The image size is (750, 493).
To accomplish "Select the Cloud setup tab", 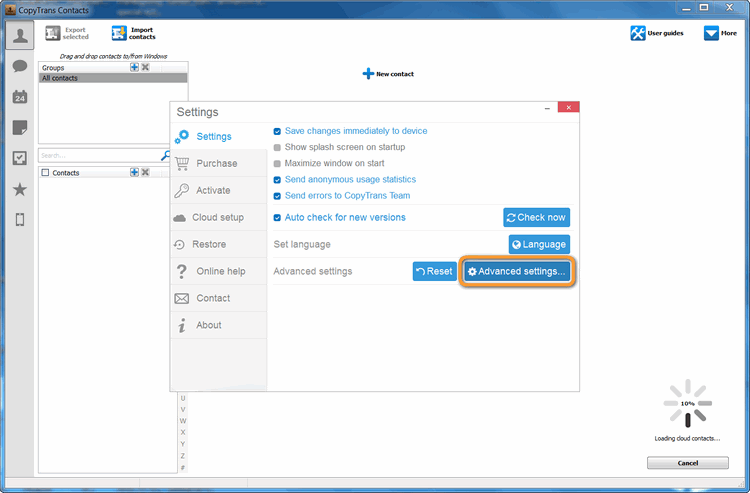I will 219,217.
